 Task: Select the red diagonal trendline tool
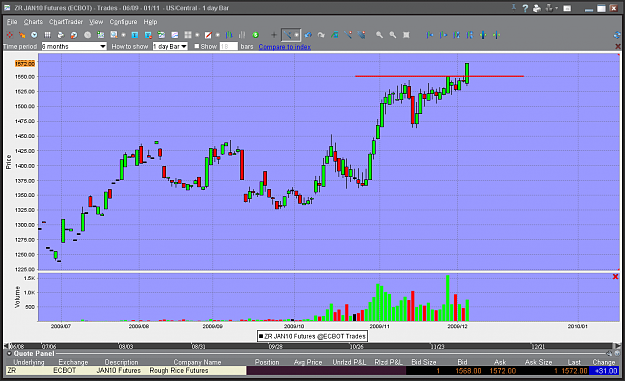coord(208,35)
